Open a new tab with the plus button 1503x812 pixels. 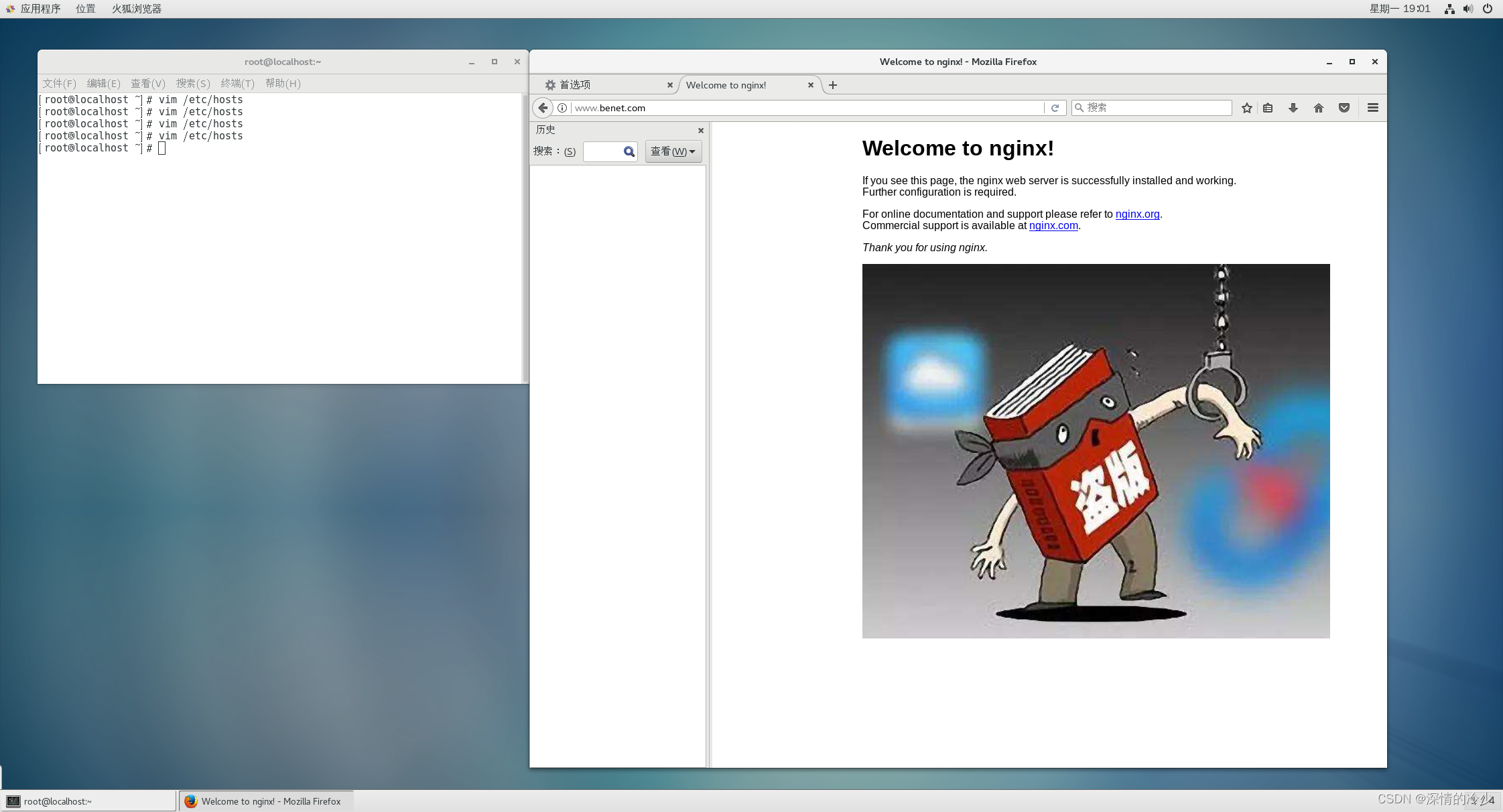(x=833, y=85)
